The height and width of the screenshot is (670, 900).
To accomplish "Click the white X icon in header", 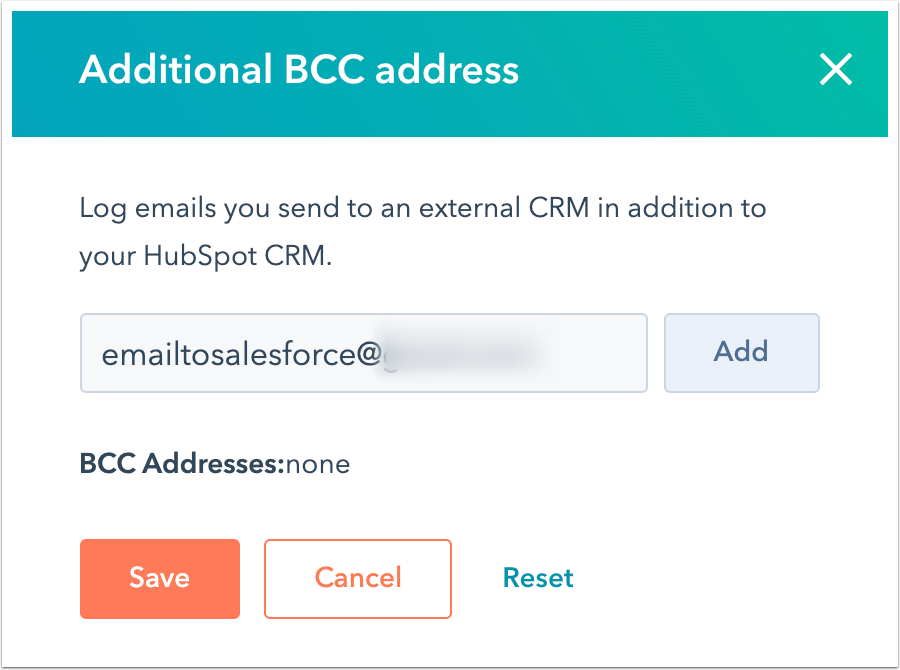I will point(836,69).
